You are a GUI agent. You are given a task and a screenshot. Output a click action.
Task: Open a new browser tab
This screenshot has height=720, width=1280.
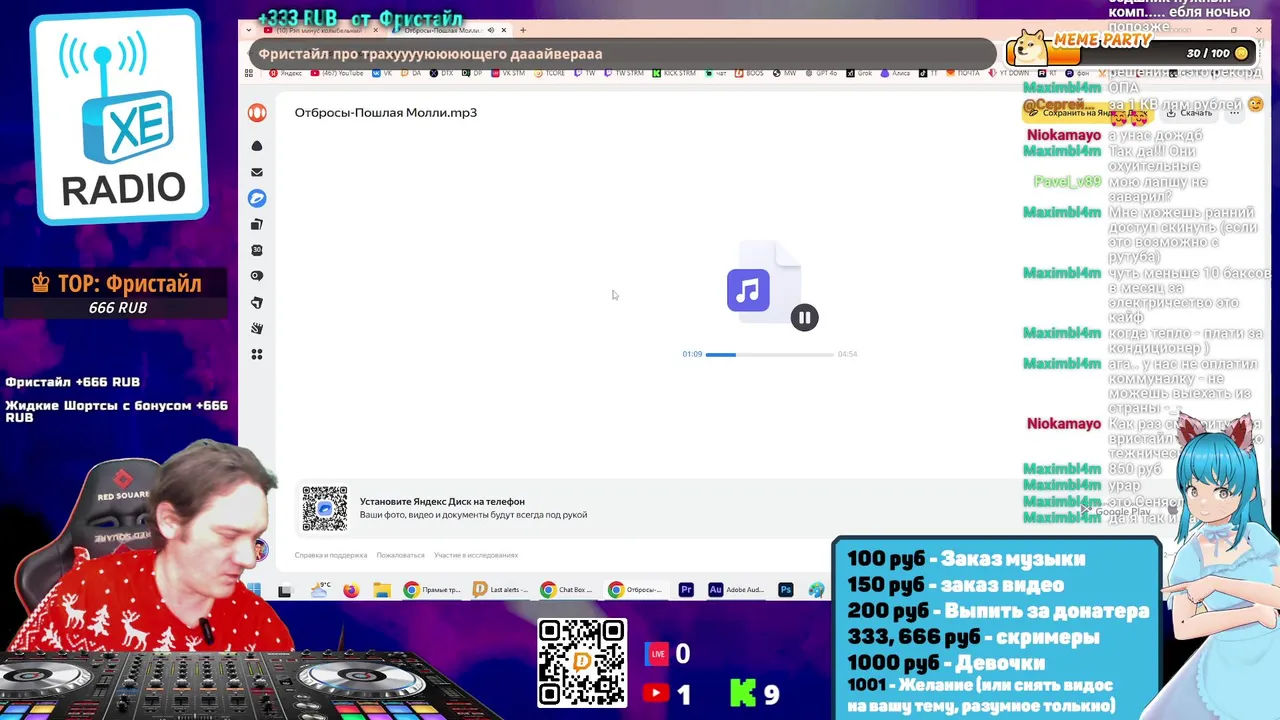(522, 30)
